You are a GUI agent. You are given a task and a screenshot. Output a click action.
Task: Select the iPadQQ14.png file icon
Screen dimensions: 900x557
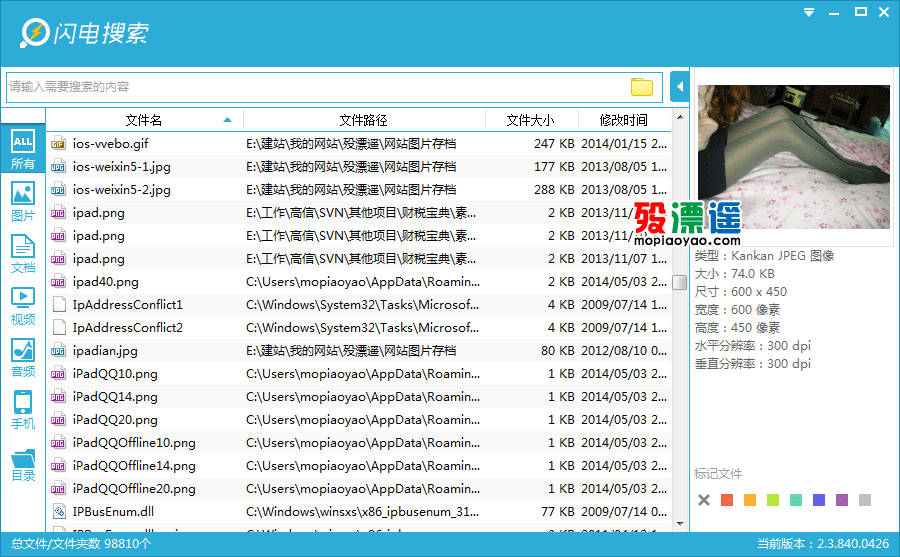(x=58, y=396)
